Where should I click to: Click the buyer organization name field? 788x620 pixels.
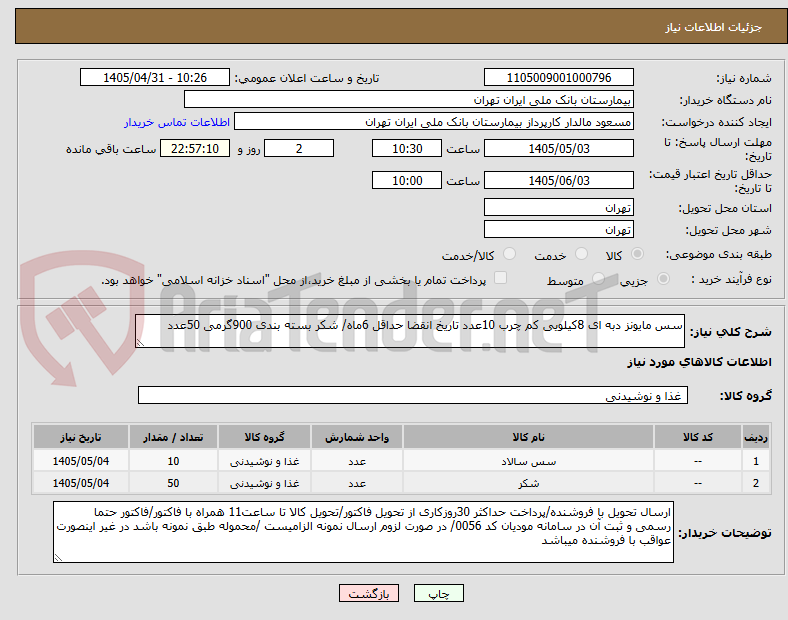coord(409,99)
